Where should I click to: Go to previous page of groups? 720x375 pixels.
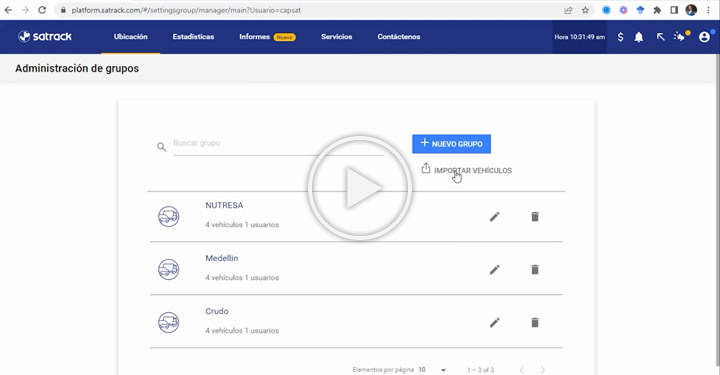coord(522,370)
